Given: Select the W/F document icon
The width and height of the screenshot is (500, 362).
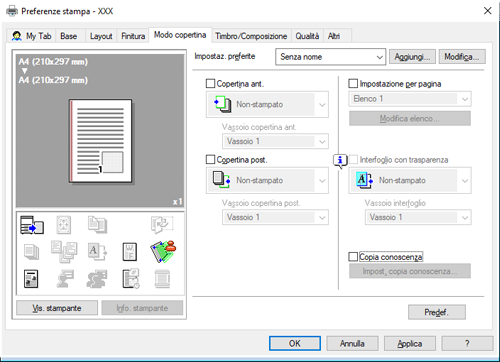Looking at the screenshot, I should pos(130,251).
